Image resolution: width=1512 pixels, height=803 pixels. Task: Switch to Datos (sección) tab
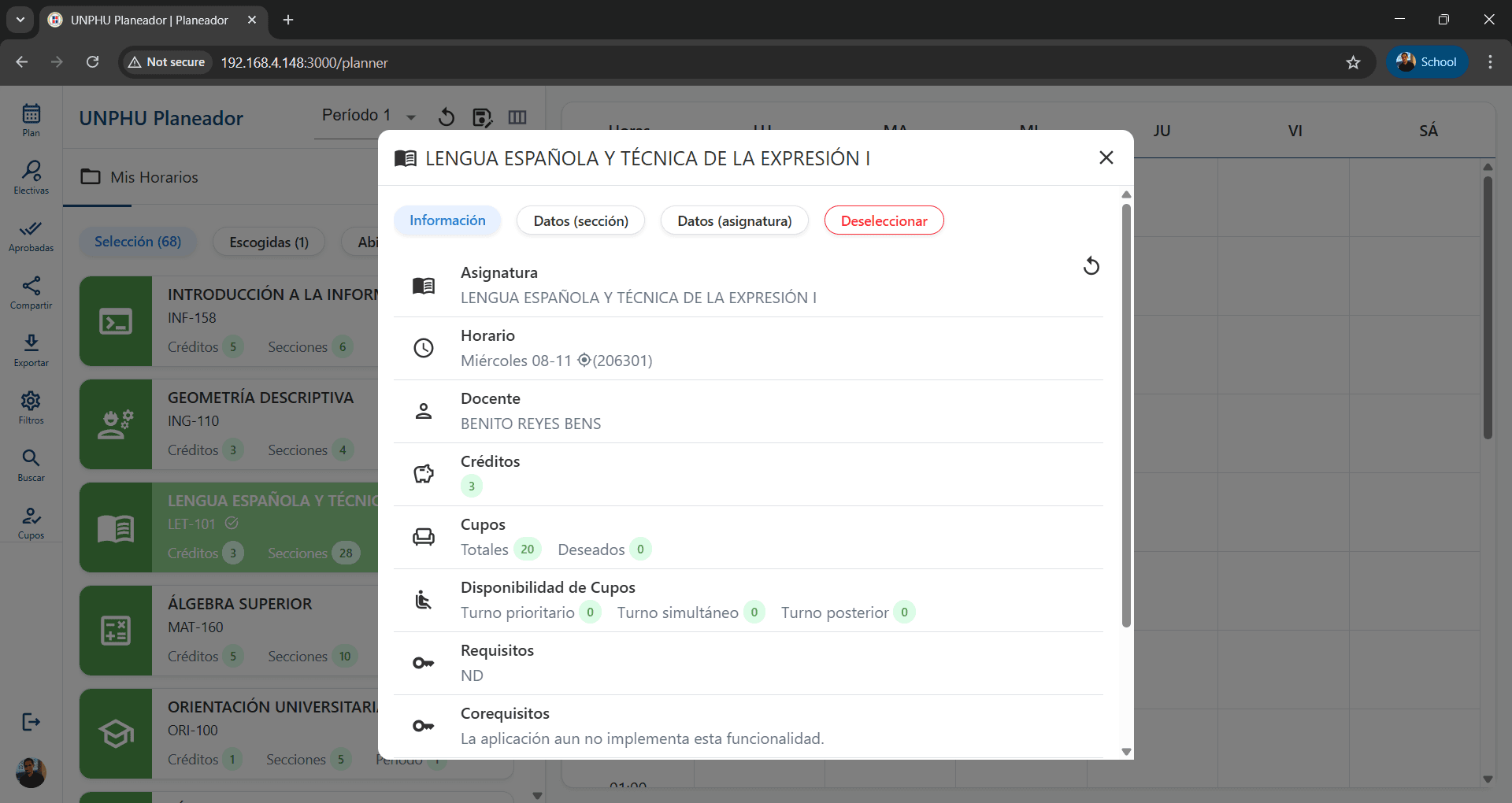(x=581, y=221)
